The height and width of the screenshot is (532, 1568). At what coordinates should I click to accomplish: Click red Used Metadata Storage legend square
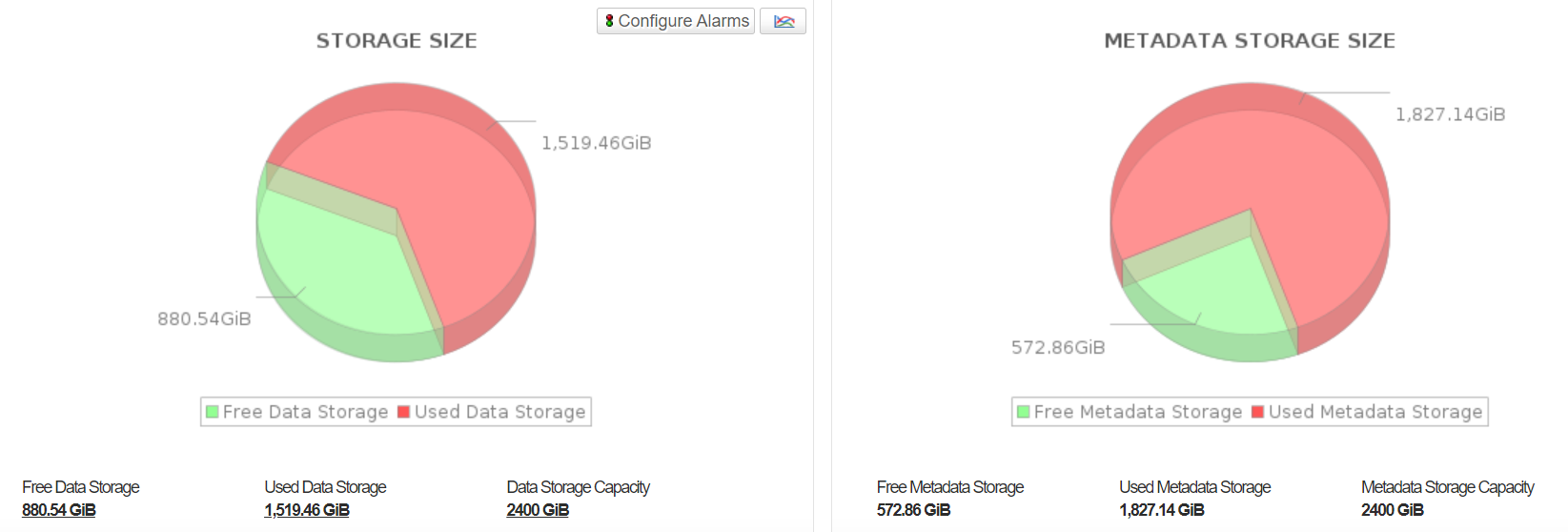tap(1257, 412)
